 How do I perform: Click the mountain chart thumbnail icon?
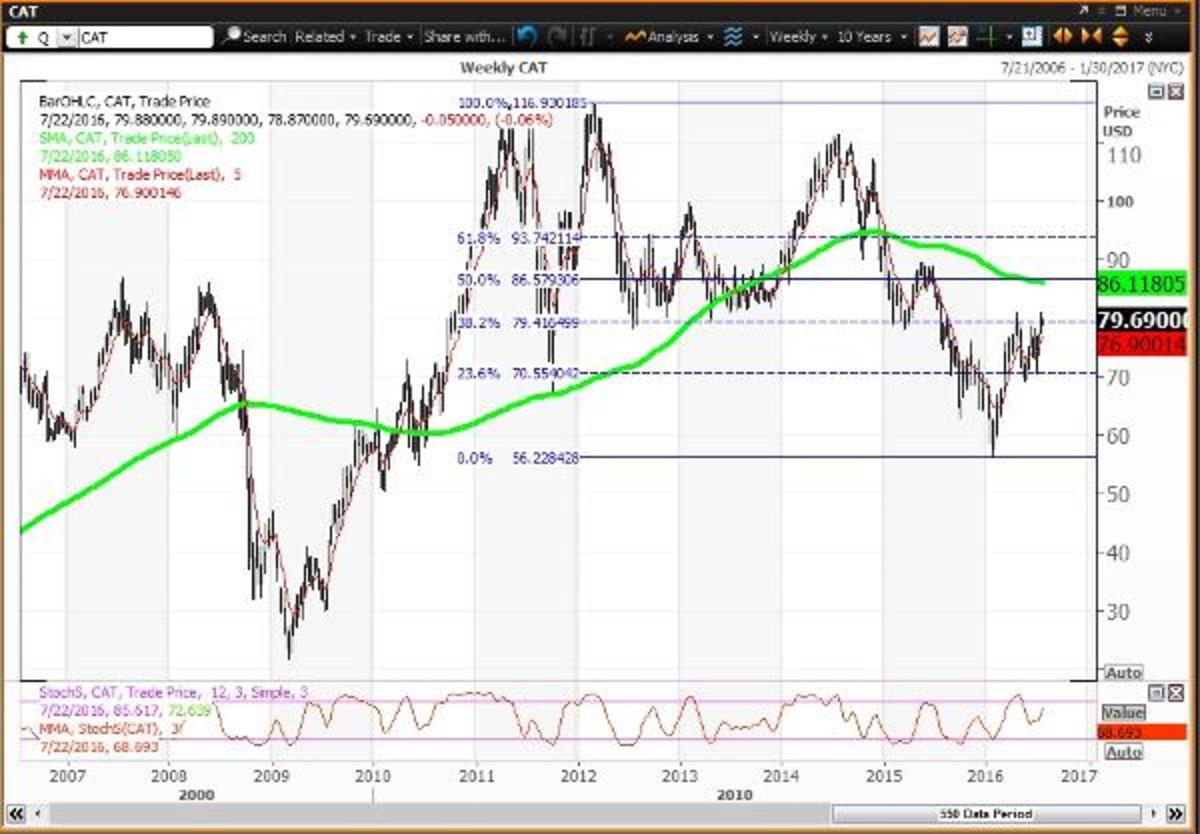tap(957, 36)
